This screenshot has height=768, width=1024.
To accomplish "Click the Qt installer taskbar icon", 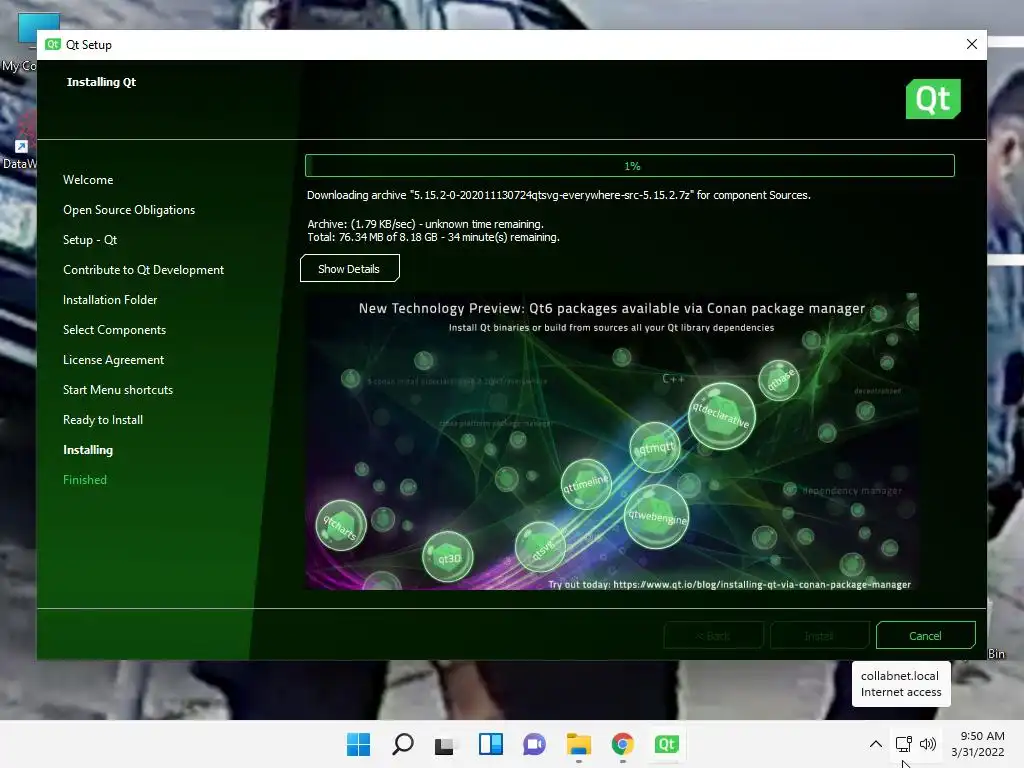I will coord(666,744).
